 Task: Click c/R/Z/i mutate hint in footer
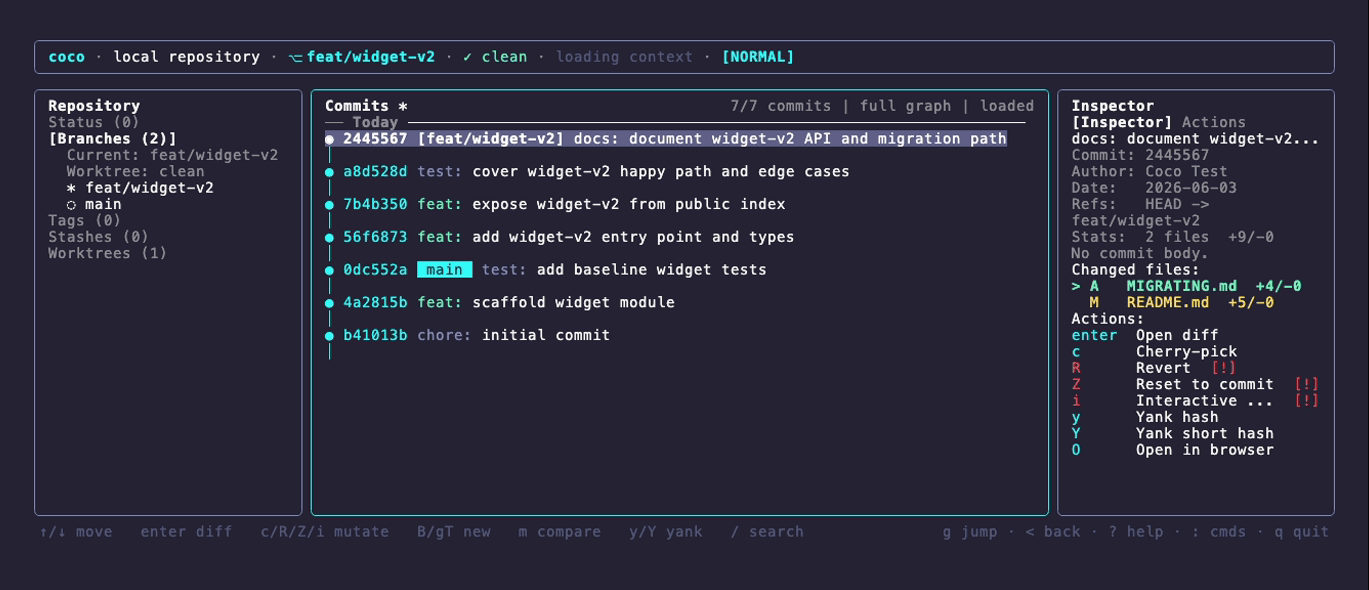[324, 532]
